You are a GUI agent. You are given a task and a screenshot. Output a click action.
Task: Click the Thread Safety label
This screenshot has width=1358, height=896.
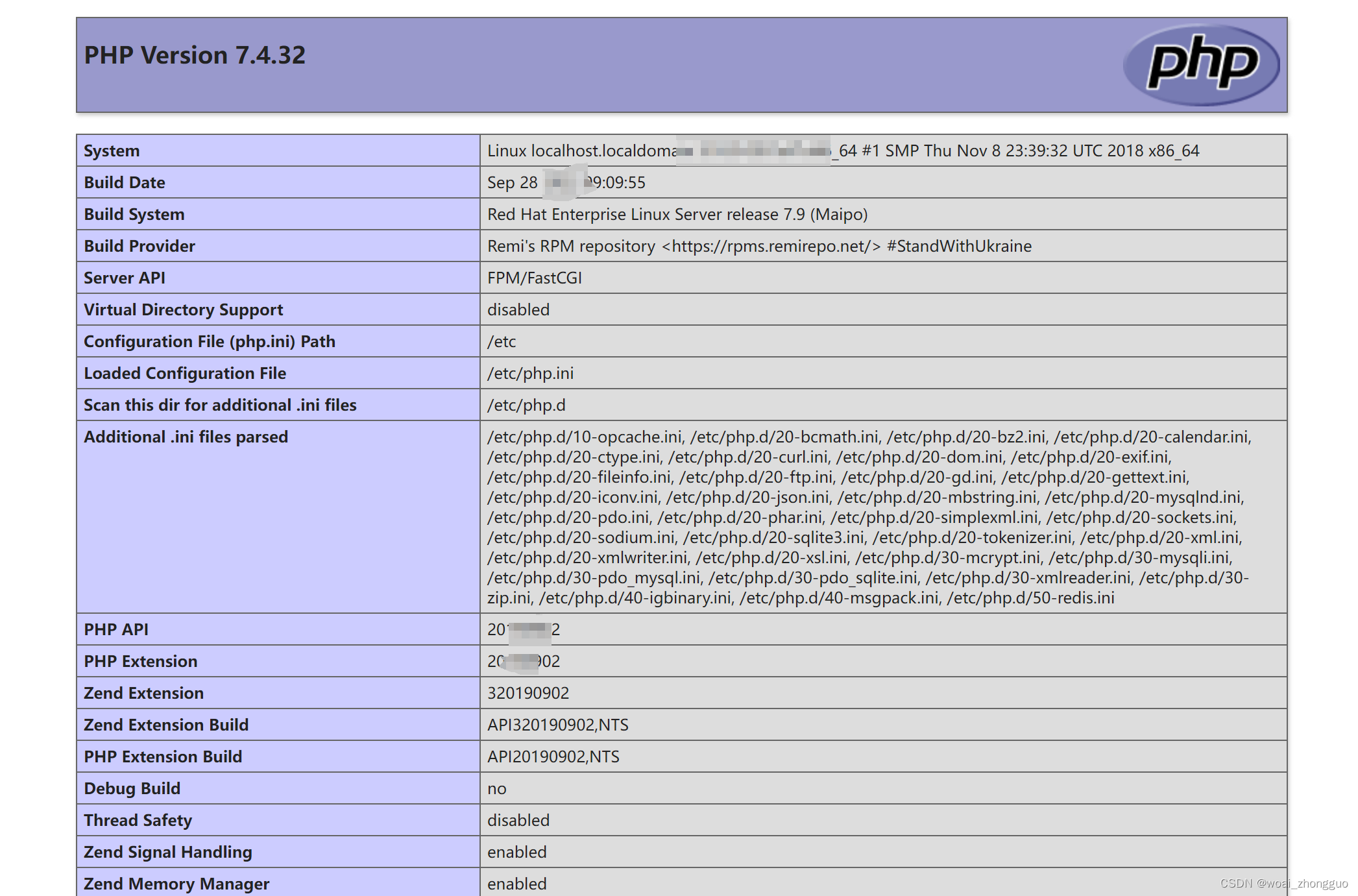point(138,821)
